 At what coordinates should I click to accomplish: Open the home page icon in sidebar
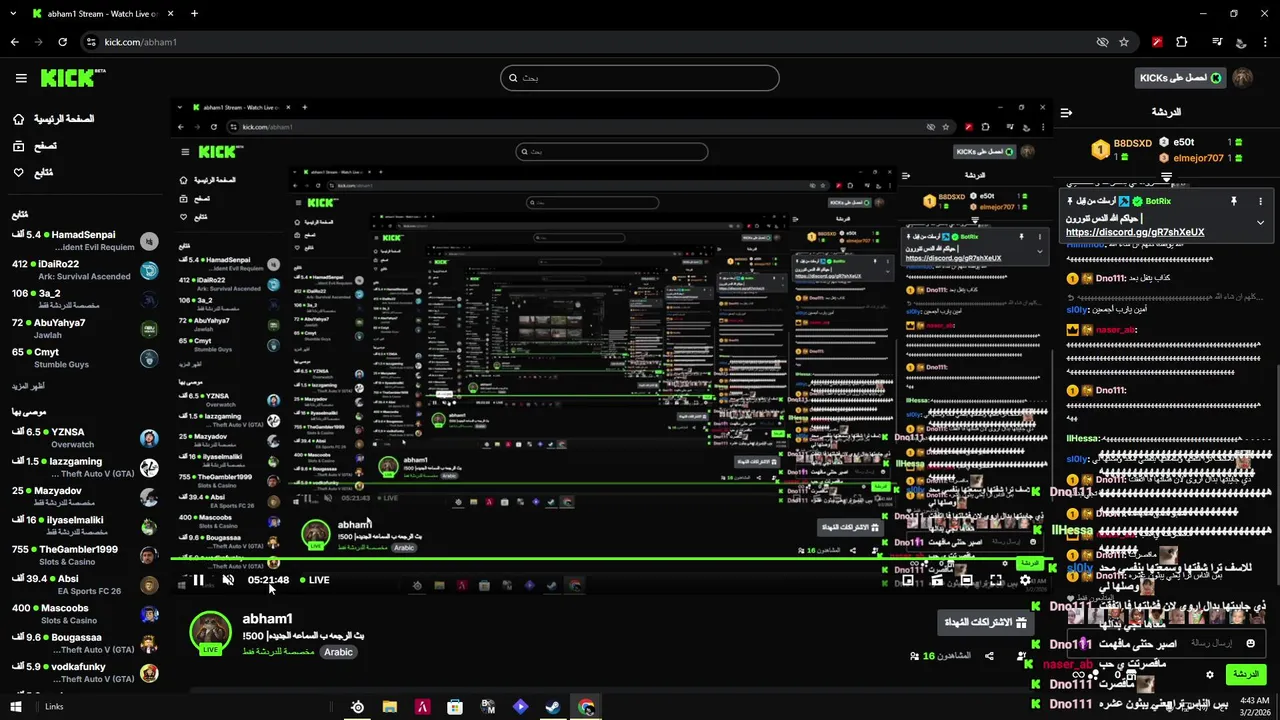click(x=19, y=119)
